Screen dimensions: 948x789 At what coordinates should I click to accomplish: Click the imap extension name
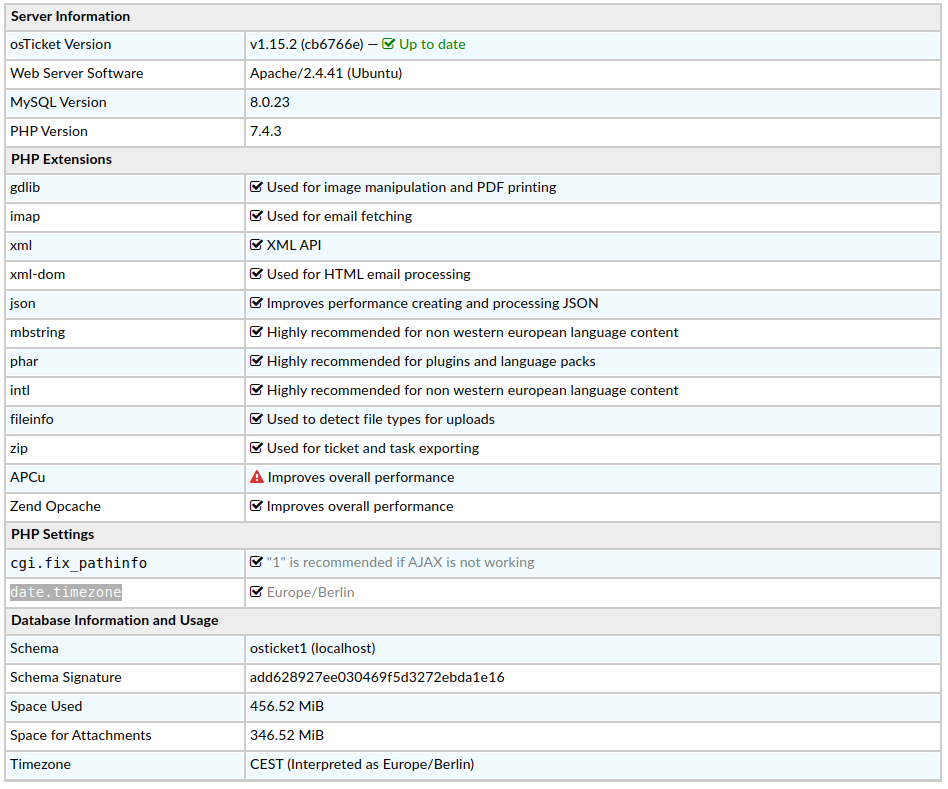point(25,216)
